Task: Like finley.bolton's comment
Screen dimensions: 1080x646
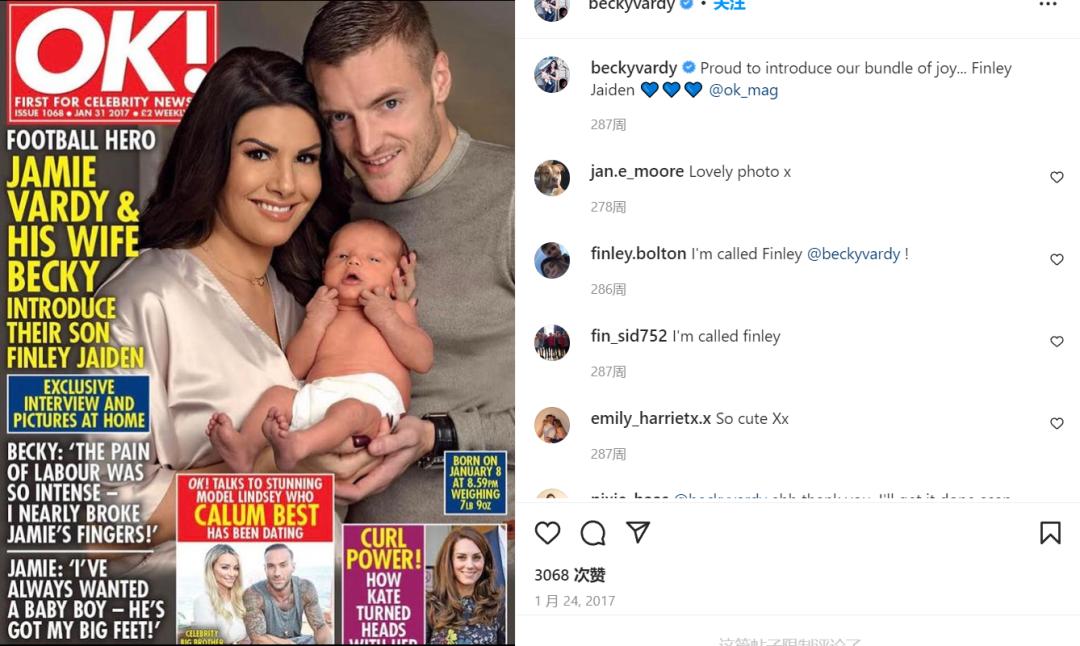Action: pos(1057,259)
